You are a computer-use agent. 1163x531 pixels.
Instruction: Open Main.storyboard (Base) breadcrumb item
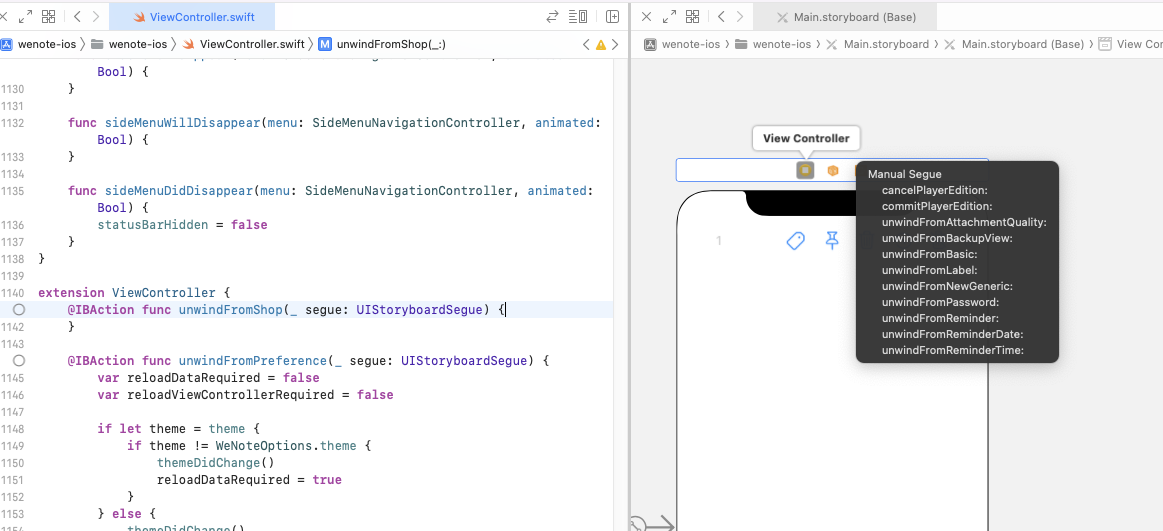point(1014,44)
